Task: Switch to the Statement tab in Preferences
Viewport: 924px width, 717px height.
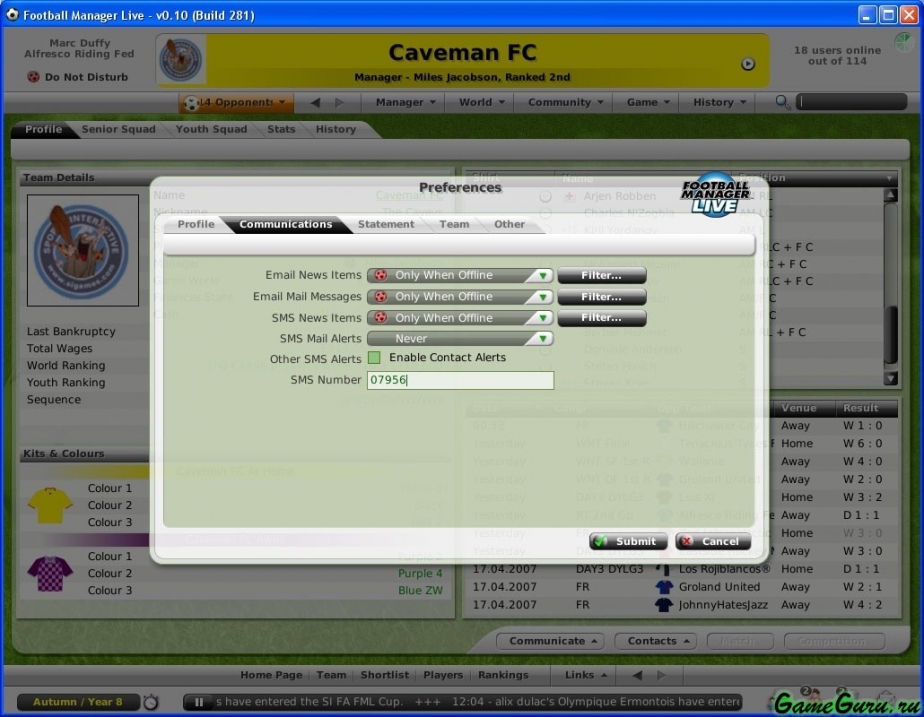Action: pyautogui.click(x=386, y=224)
